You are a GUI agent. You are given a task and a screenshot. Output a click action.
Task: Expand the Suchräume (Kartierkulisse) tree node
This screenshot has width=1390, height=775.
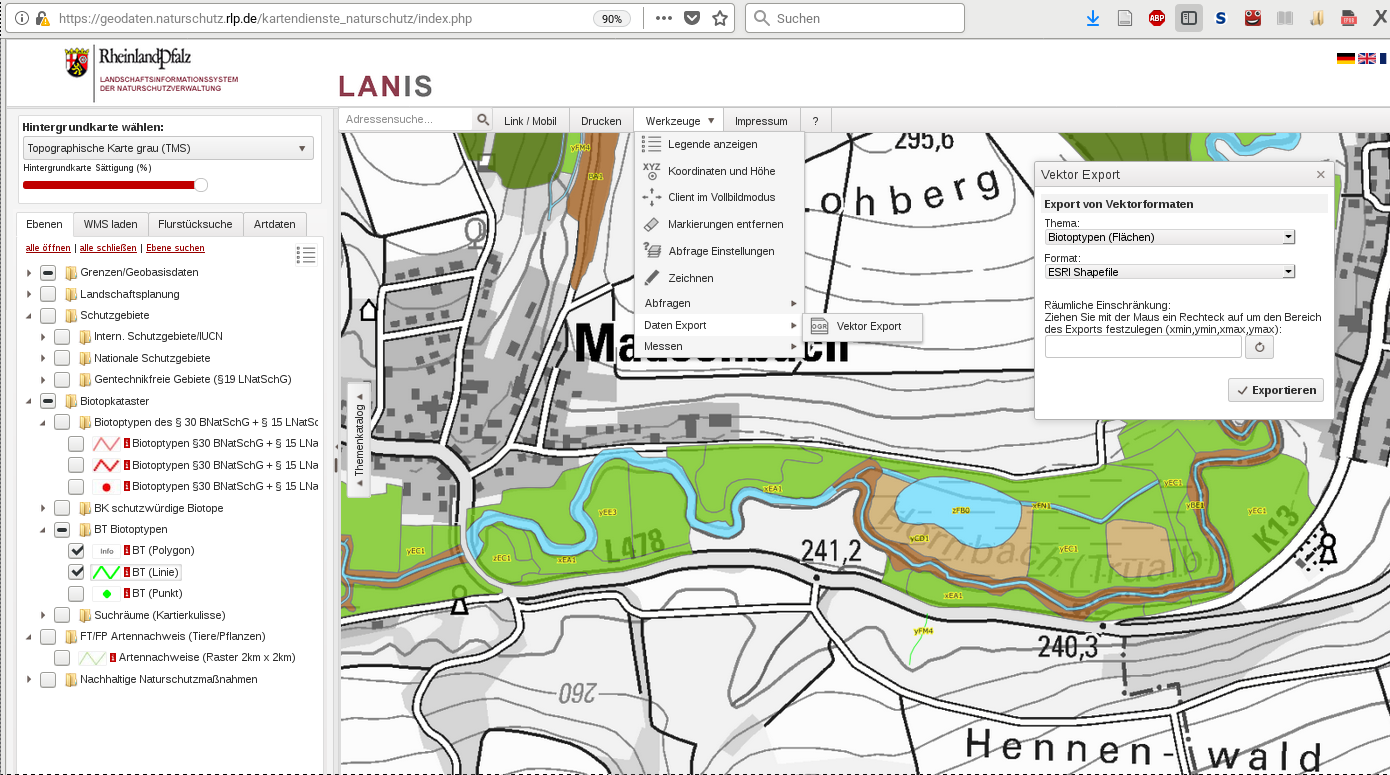pos(43,615)
